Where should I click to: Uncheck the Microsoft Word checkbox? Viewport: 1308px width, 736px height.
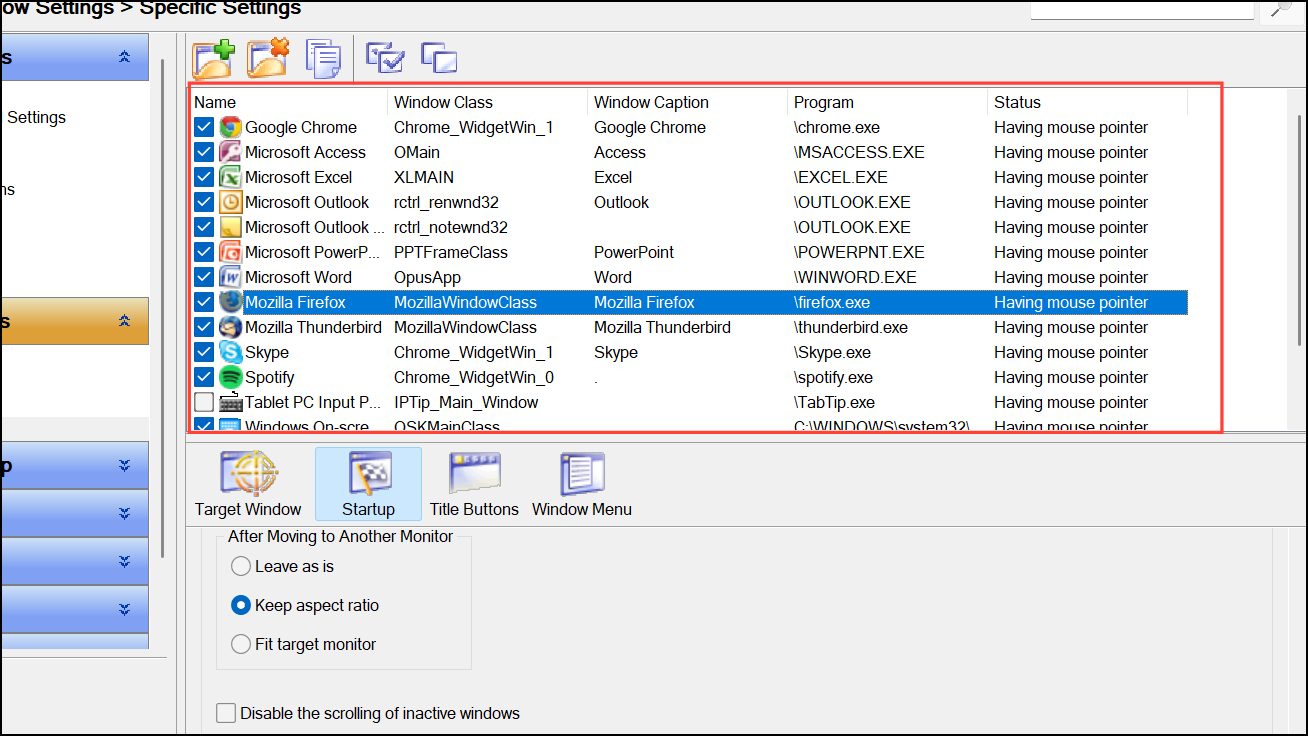pyautogui.click(x=204, y=277)
